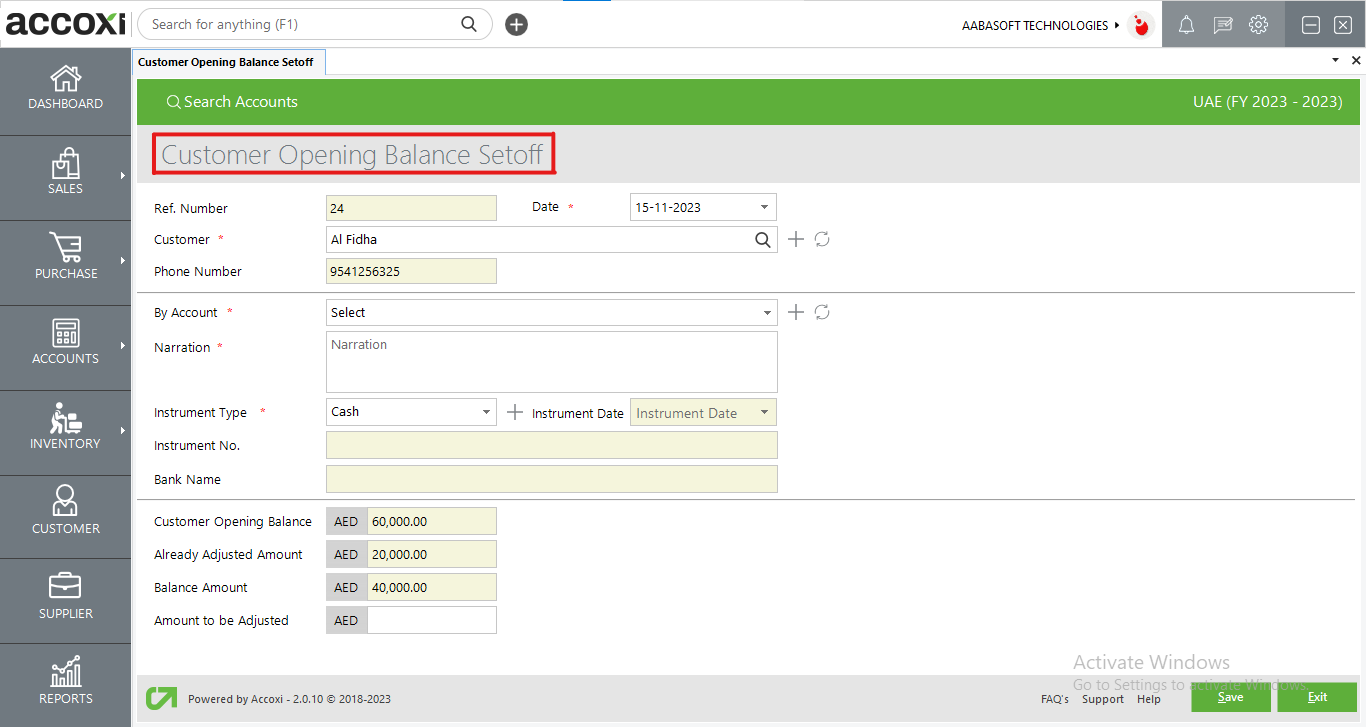1366x727 pixels.
Task: Search for a customer using the magnifier icon
Action: pos(763,239)
